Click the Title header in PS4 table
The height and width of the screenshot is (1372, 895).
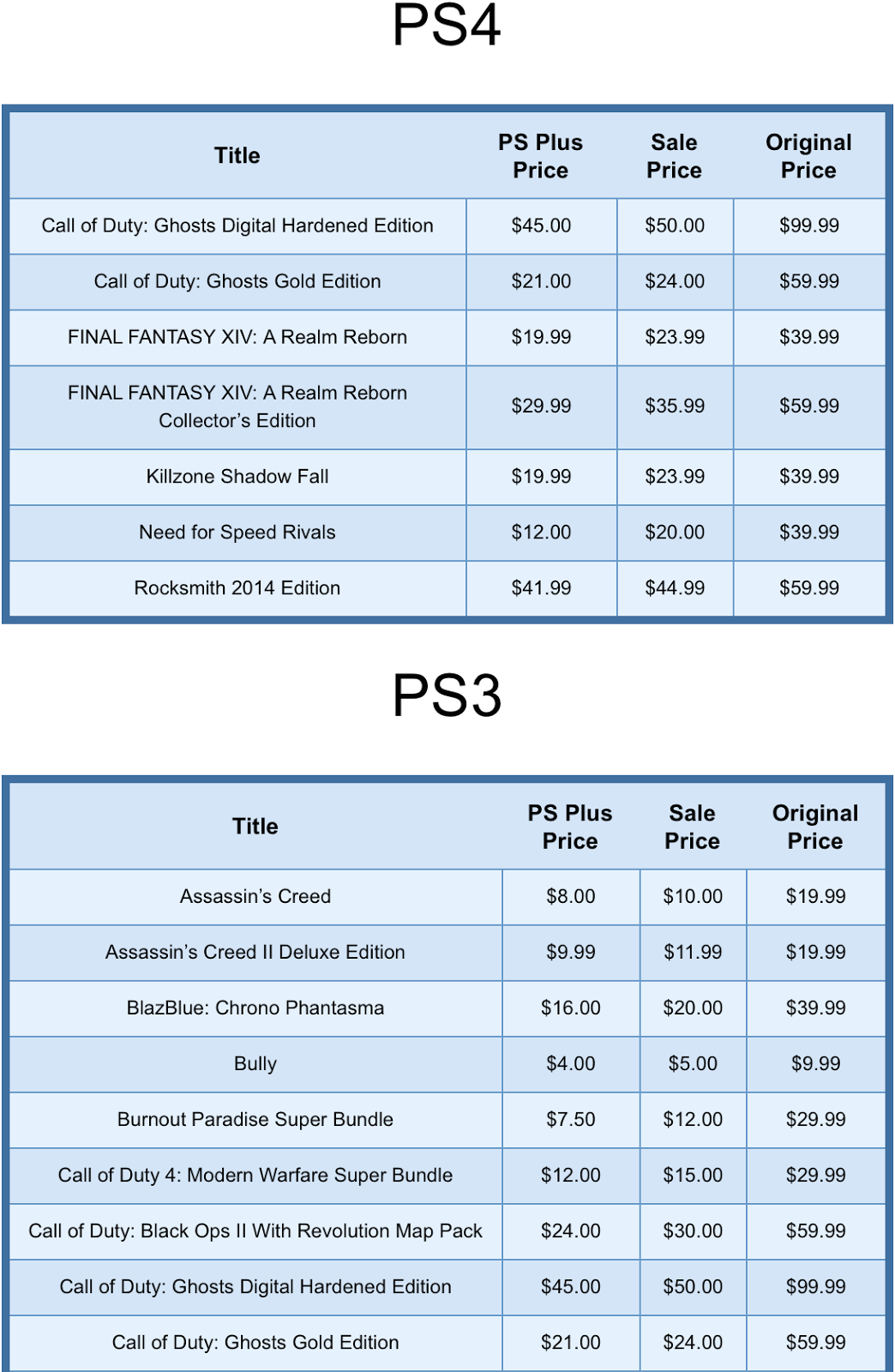click(x=237, y=156)
